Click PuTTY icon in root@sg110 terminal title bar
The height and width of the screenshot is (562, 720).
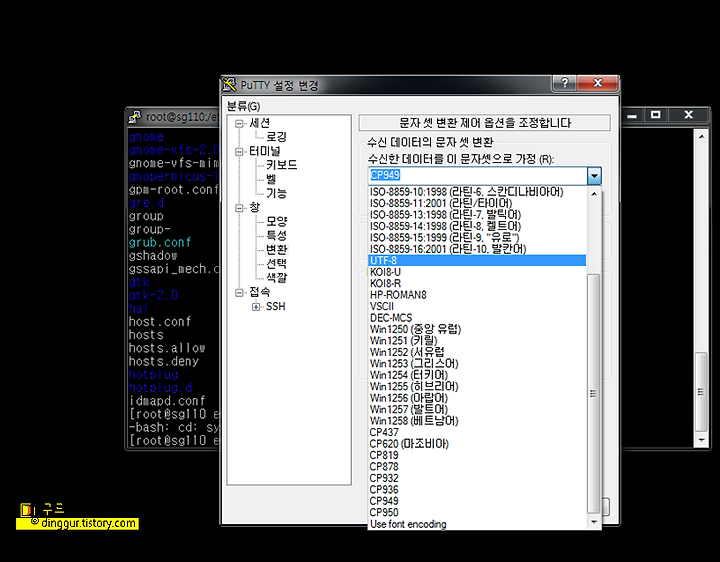pos(135,117)
